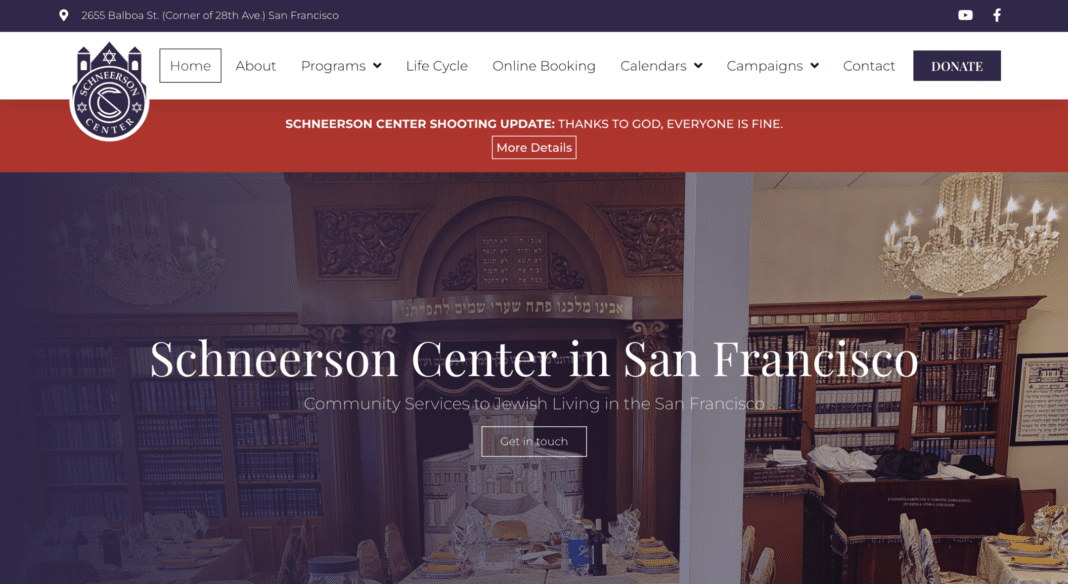Screen dimensions: 1068x584
Task: Expand the Programs dropdown arrow
Action: tap(377, 66)
